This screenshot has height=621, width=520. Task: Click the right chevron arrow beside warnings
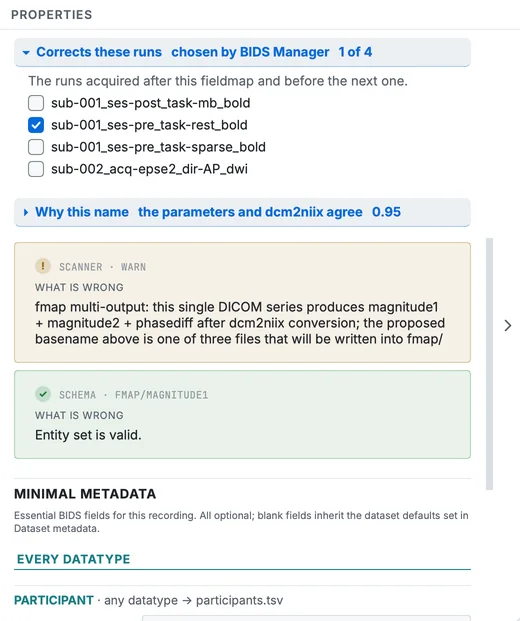point(508,326)
